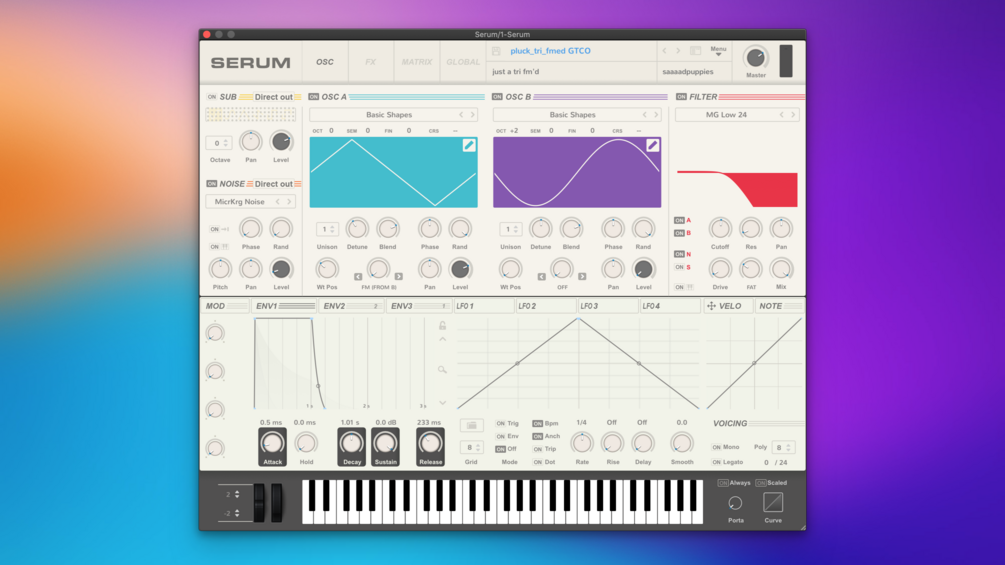Click the LFO Grid size stepper
The width and height of the screenshot is (1005, 565).
coord(471,447)
